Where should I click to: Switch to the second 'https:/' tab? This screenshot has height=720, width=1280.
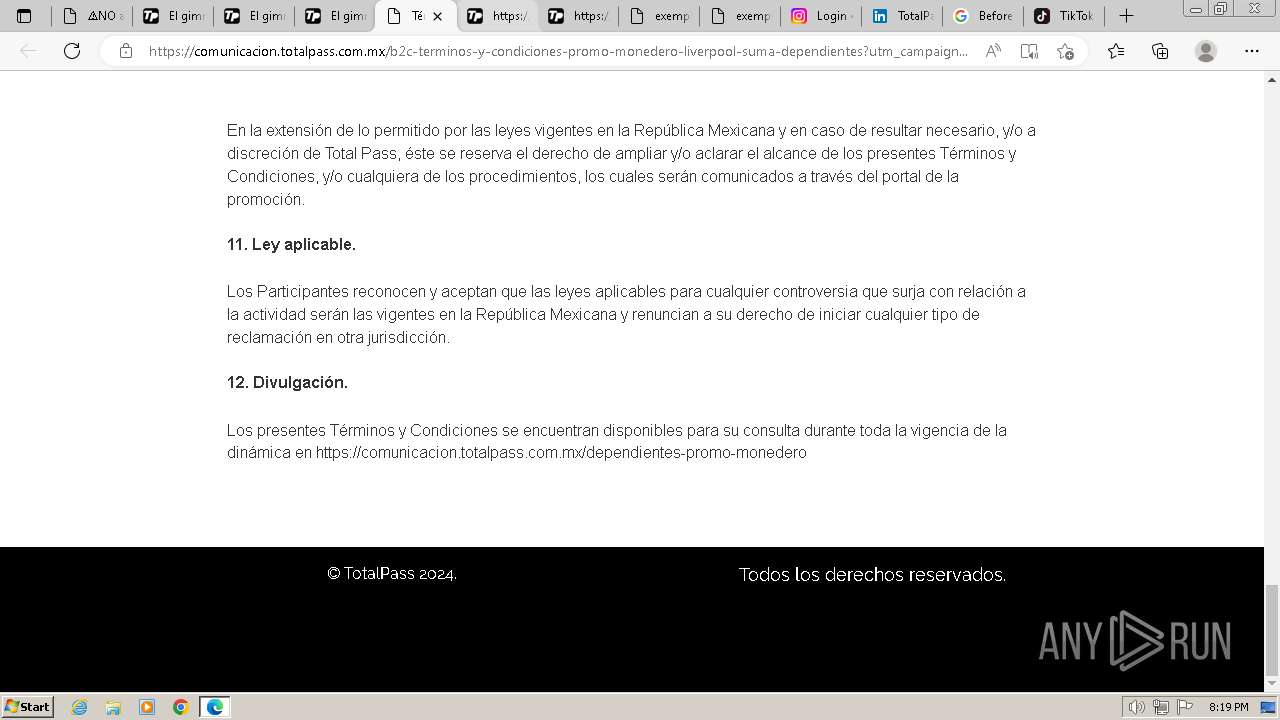point(577,16)
